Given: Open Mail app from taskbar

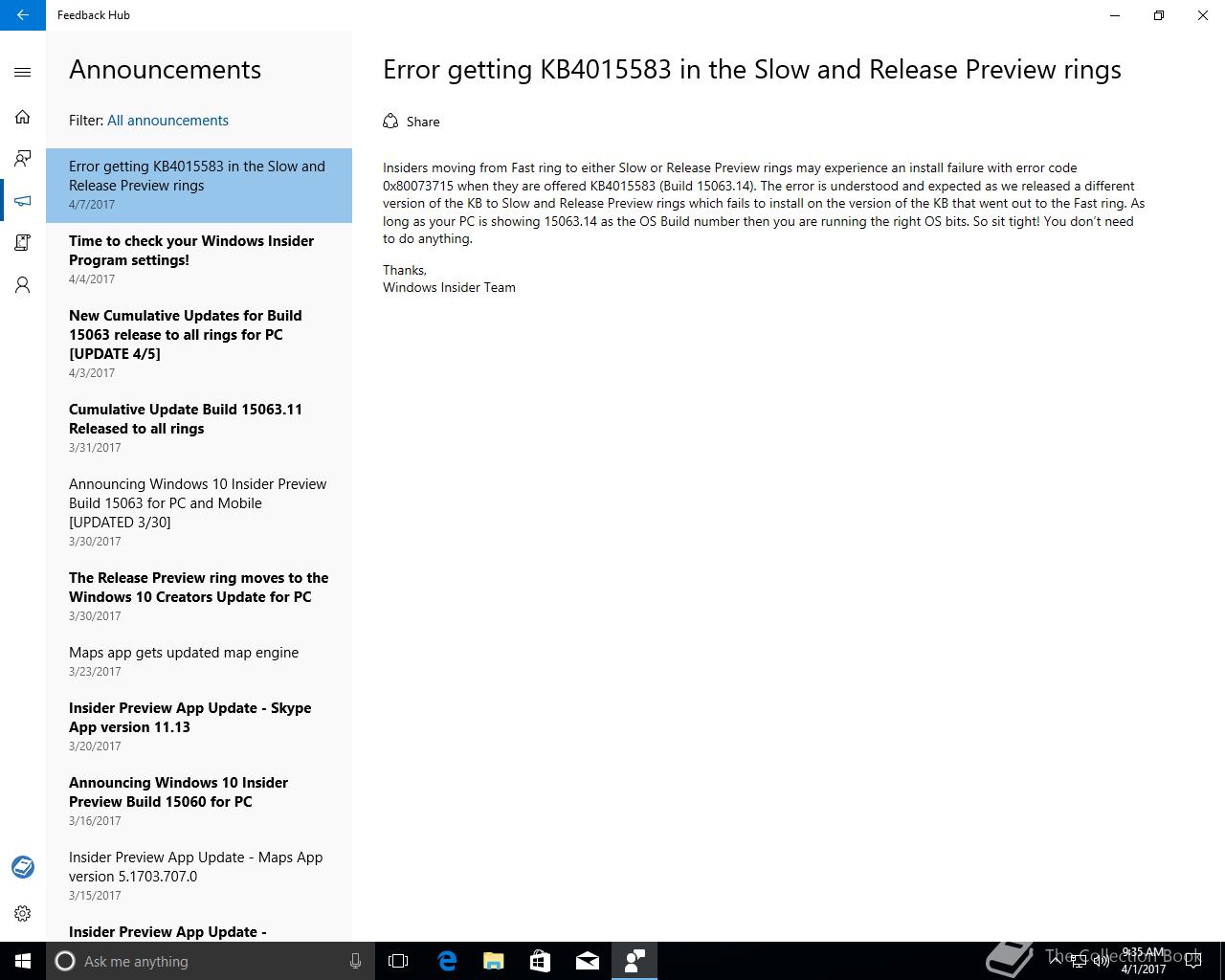Looking at the screenshot, I should (588, 961).
